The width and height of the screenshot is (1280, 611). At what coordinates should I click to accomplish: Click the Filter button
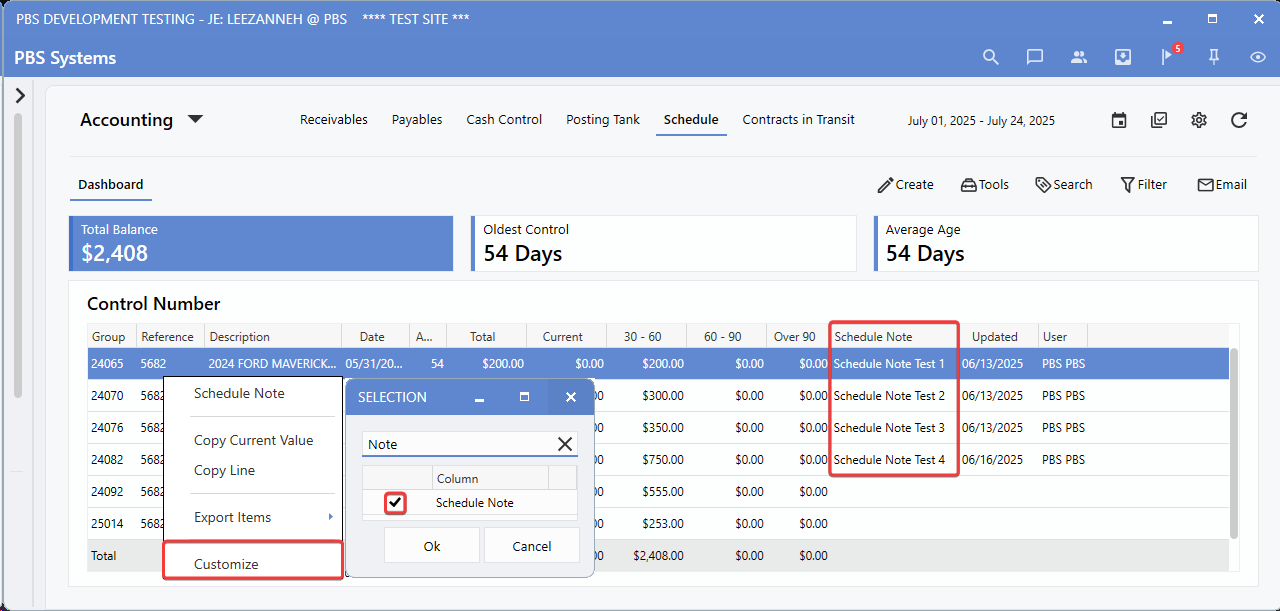(1143, 184)
